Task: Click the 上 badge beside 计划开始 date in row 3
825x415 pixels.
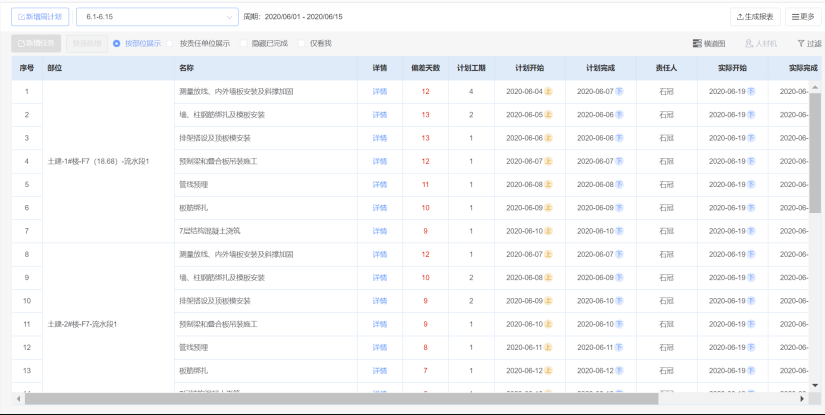Action: point(548,138)
